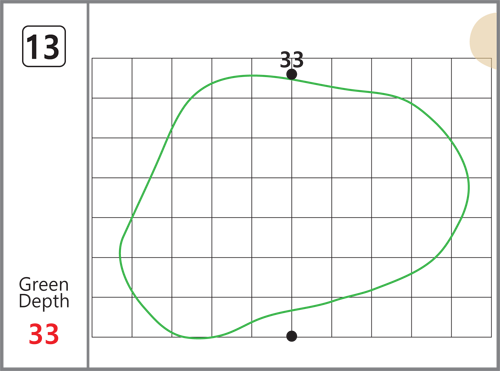Screen dimensions: 500x371
Task: Click the digit 3 in the hole number box
Action: 51,47
